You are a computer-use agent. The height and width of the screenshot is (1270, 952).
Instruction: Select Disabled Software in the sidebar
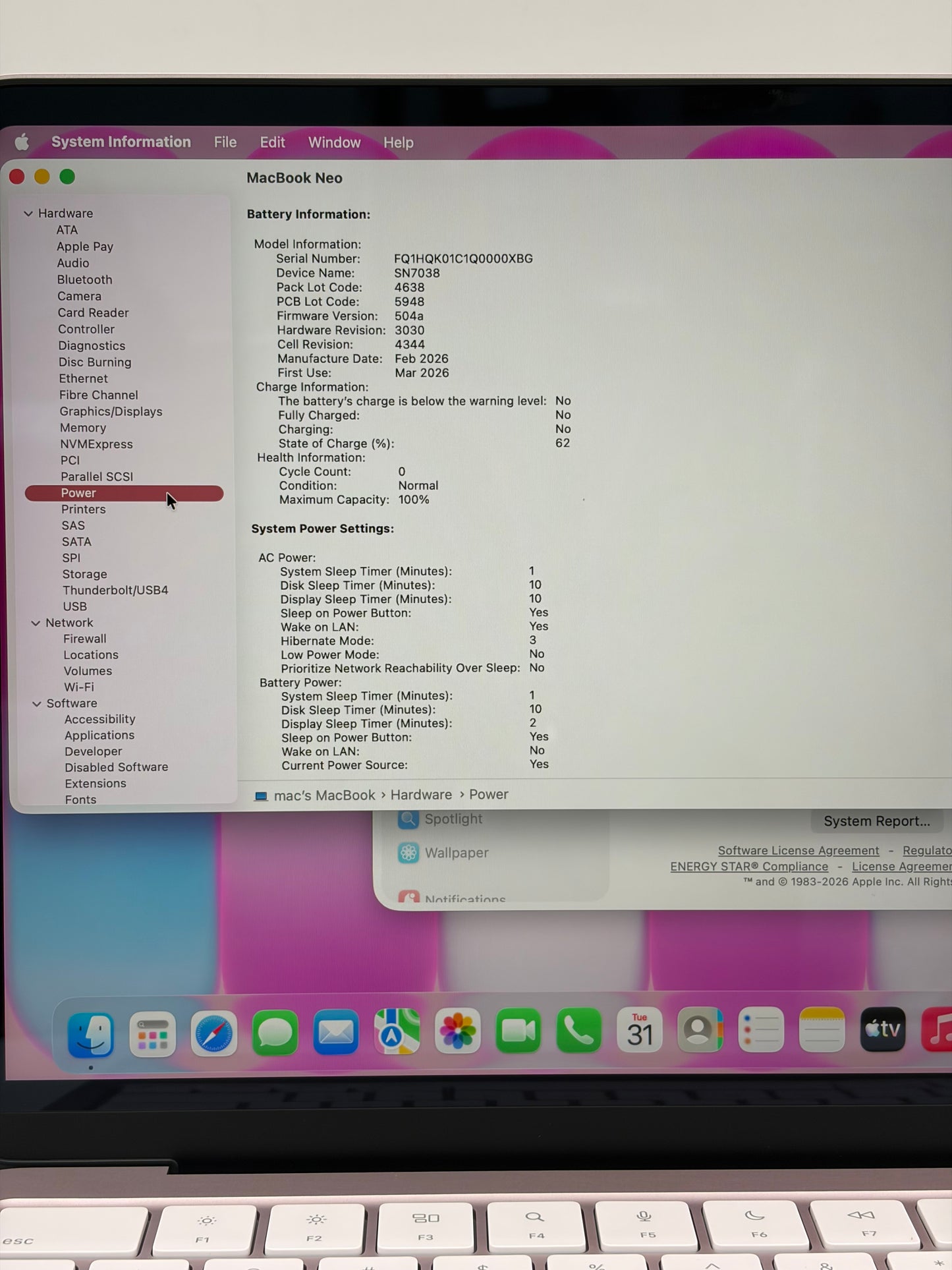(x=117, y=767)
